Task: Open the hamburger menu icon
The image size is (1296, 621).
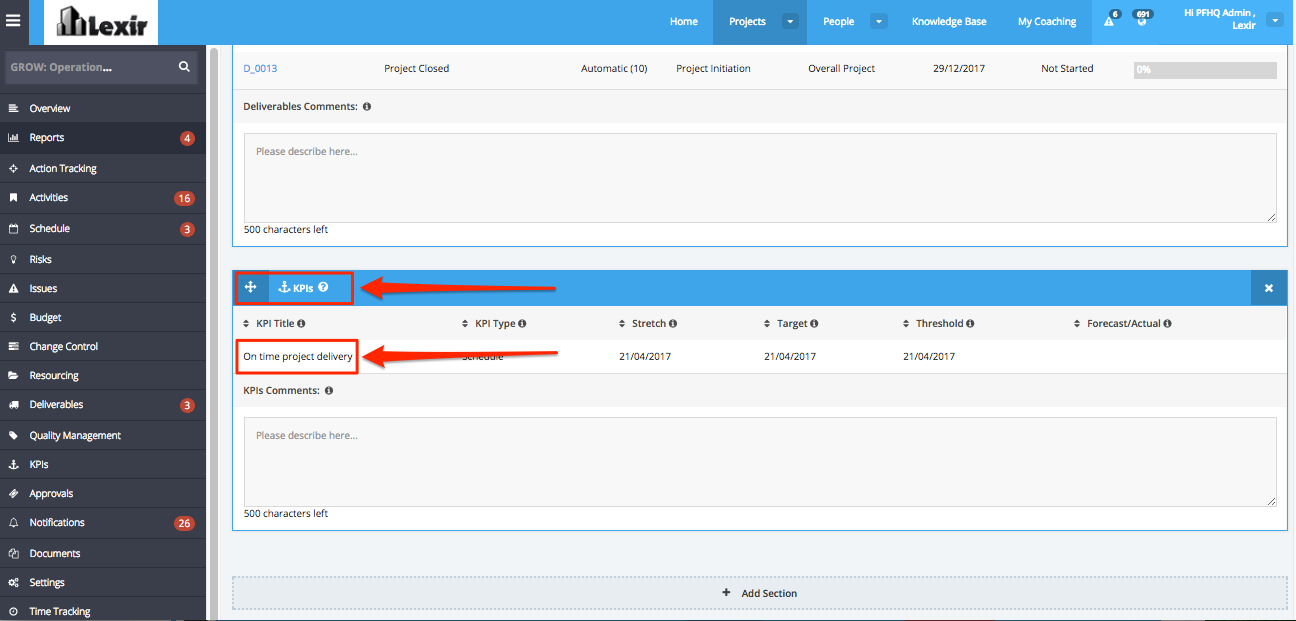Action: 13,20
